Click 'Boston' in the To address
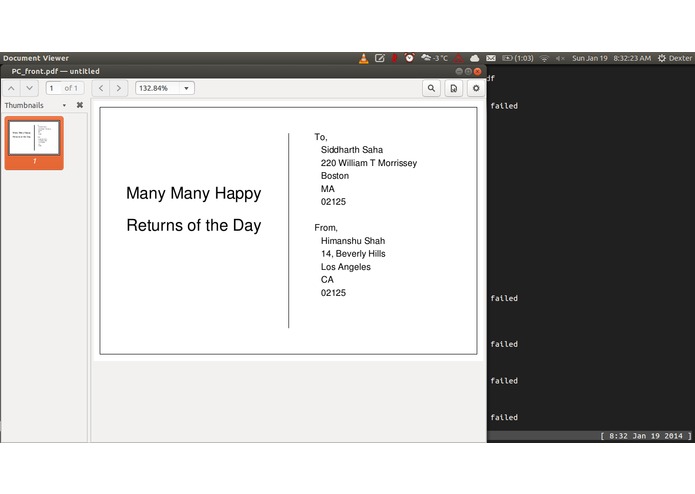The image size is (695, 494). (x=335, y=176)
